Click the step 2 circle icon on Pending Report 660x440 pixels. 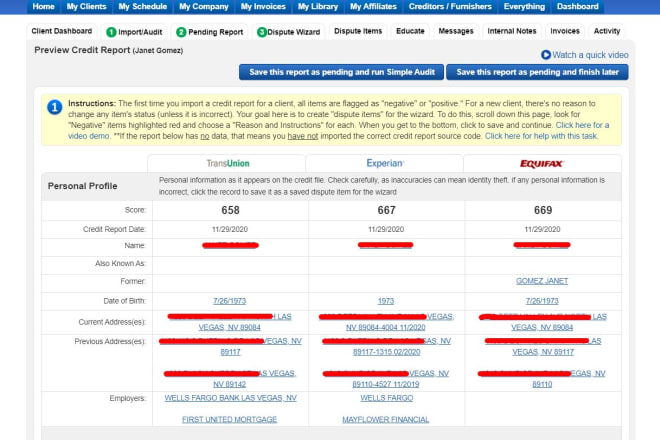pyautogui.click(x=181, y=32)
